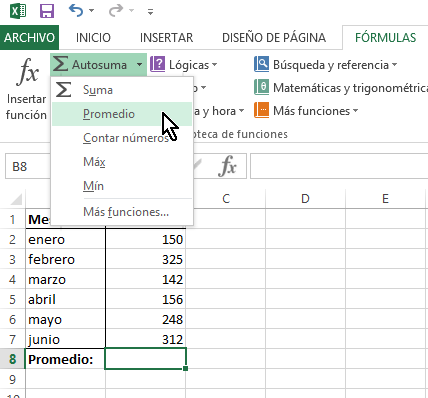Click the Name Box showing B8
The image size is (428, 398).
point(28,166)
